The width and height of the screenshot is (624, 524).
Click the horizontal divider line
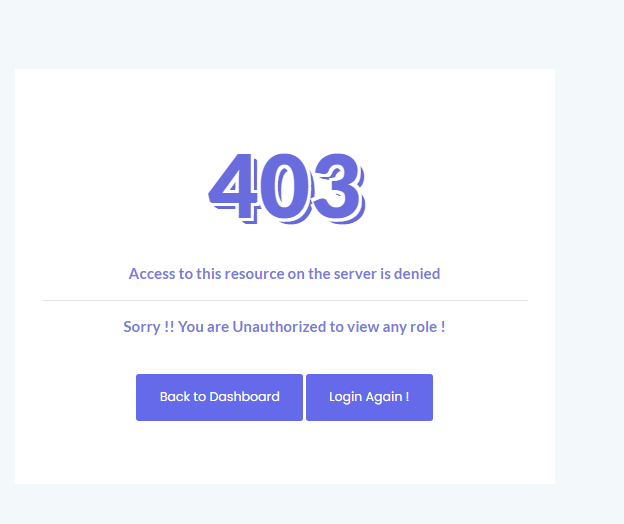[x=285, y=300]
